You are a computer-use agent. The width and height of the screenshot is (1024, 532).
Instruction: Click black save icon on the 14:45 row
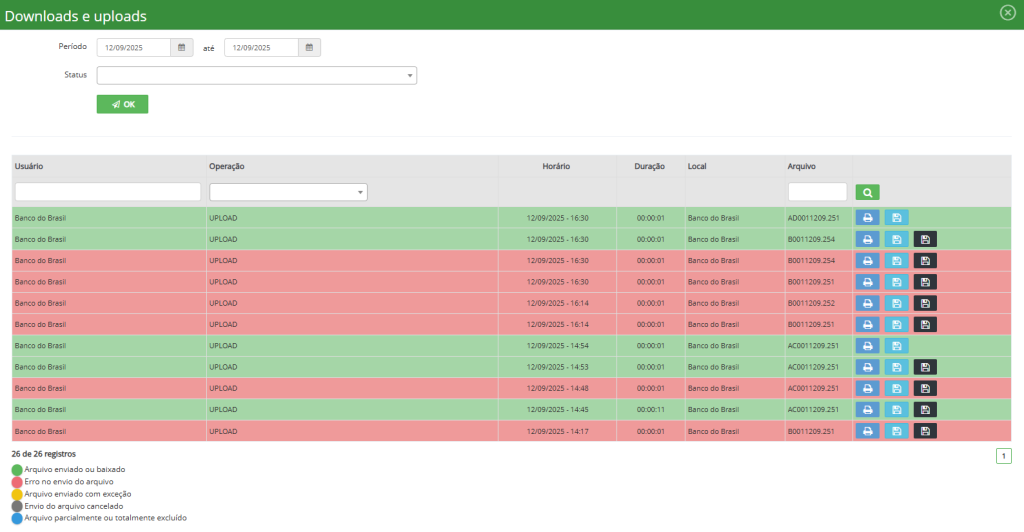tap(925, 410)
